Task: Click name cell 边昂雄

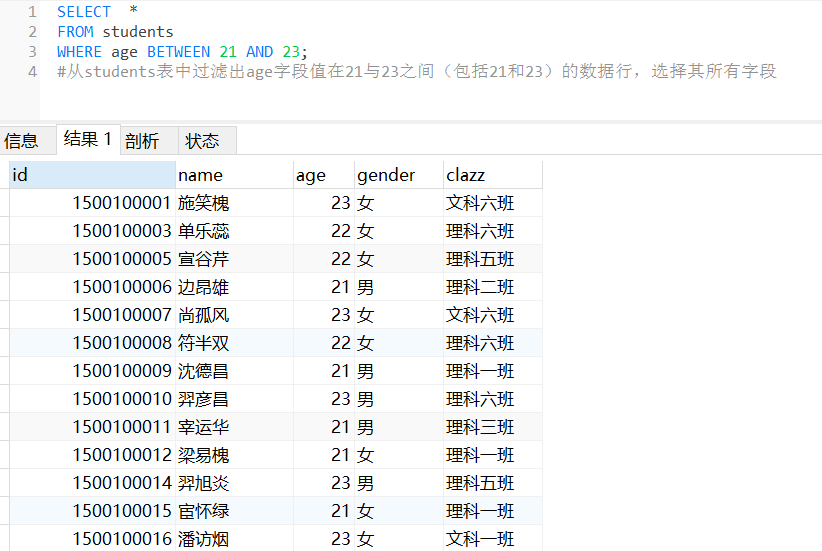Action: coord(234,287)
